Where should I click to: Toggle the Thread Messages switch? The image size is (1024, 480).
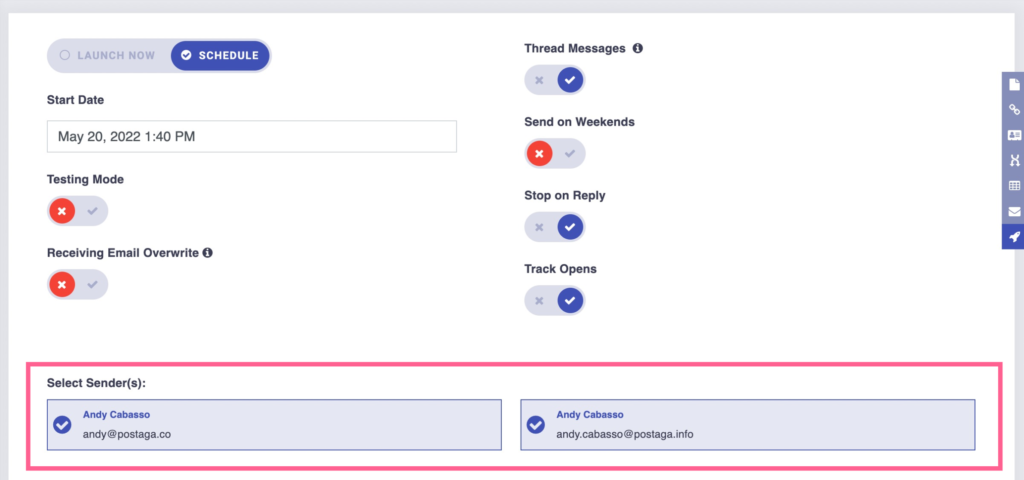pos(554,80)
